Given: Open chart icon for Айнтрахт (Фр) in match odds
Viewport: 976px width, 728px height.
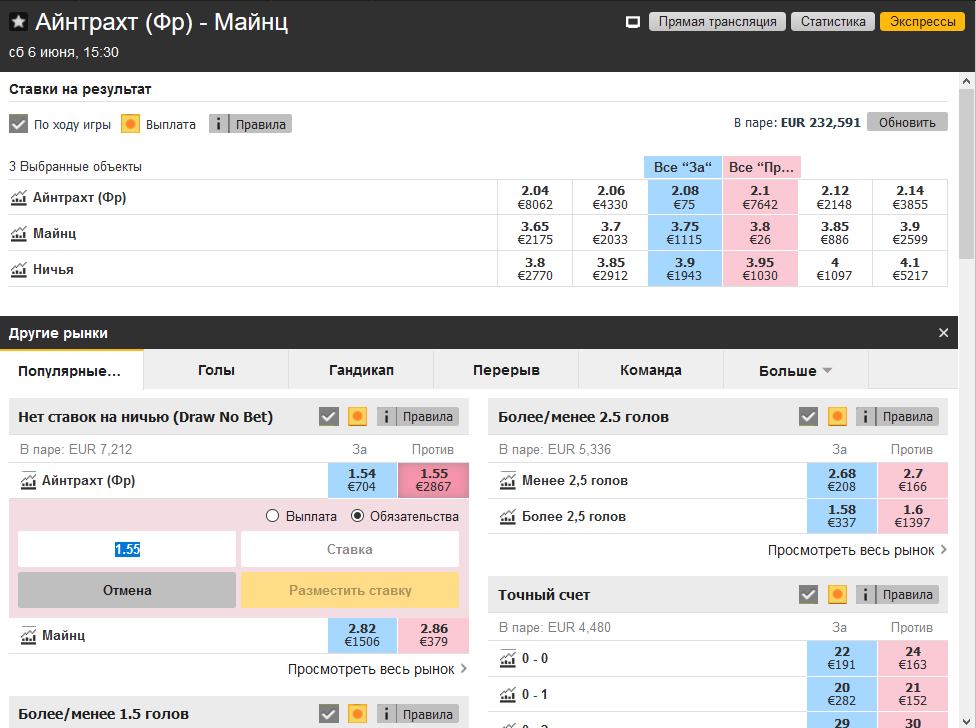Looking at the screenshot, I should click(x=19, y=198).
